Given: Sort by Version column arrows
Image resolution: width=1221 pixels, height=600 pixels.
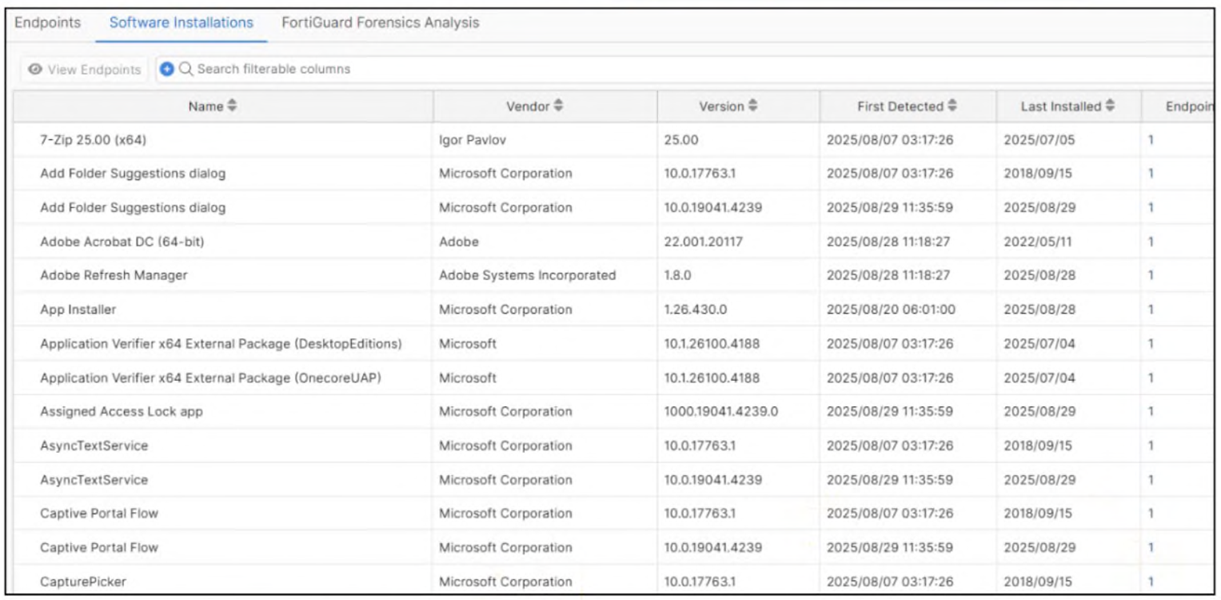Looking at the screenshot, I should (752, 106).
